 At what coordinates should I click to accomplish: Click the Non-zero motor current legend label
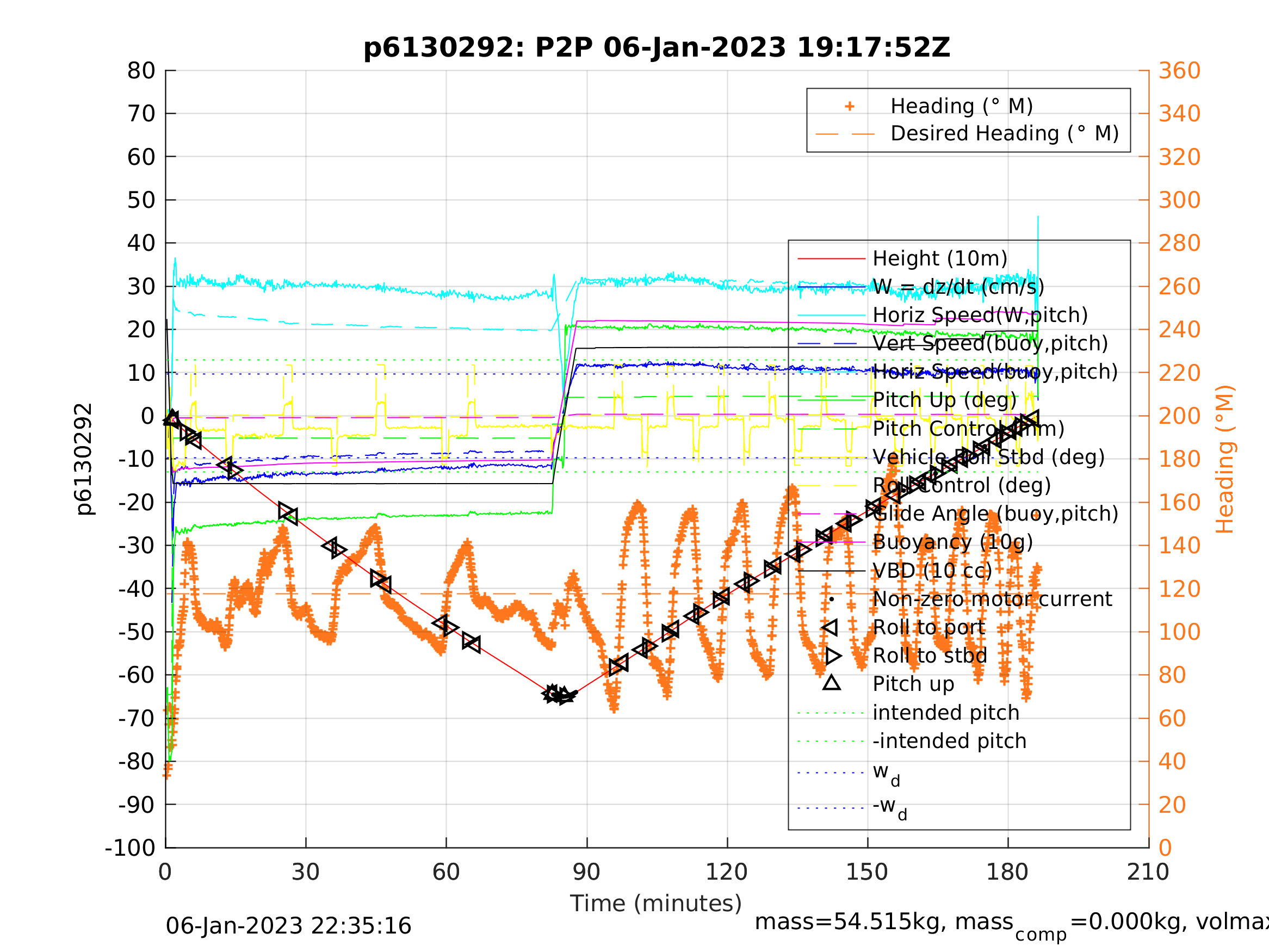pyautogui.click(x=992, y=599)
